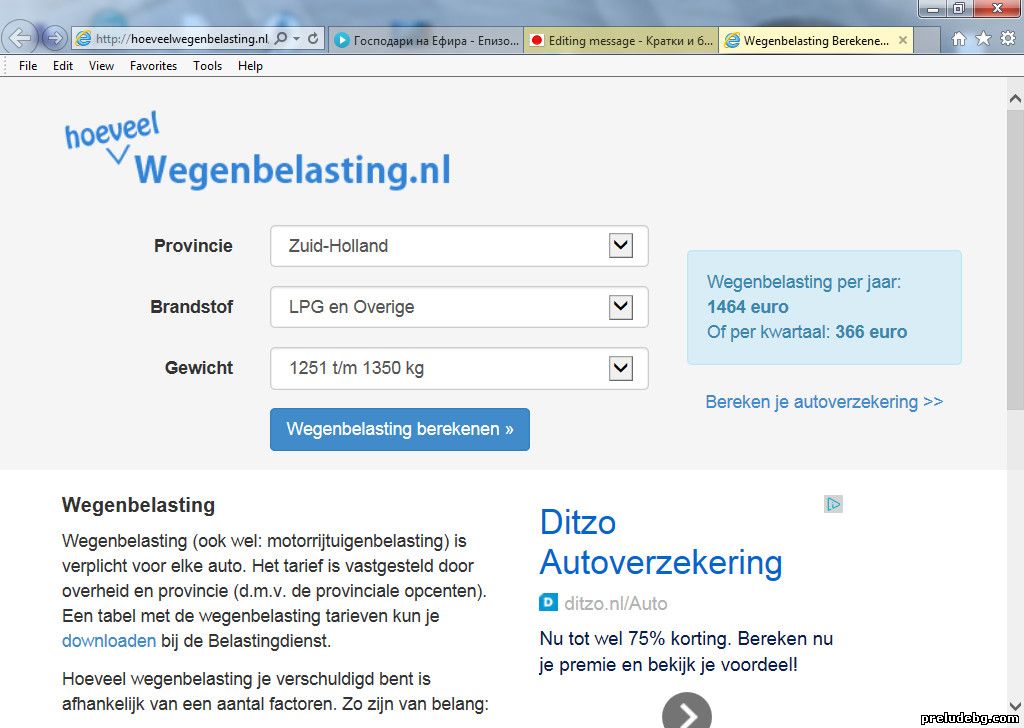Click the address bar search magnifier icon
Image resolution: width=1024 pixels, height=728 pixels.
281,39
